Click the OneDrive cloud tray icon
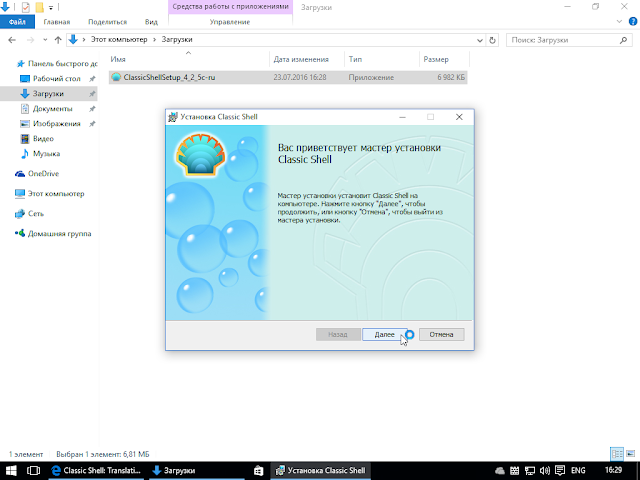This screenshot has height=480, width=640. click(x=500, y=471)
